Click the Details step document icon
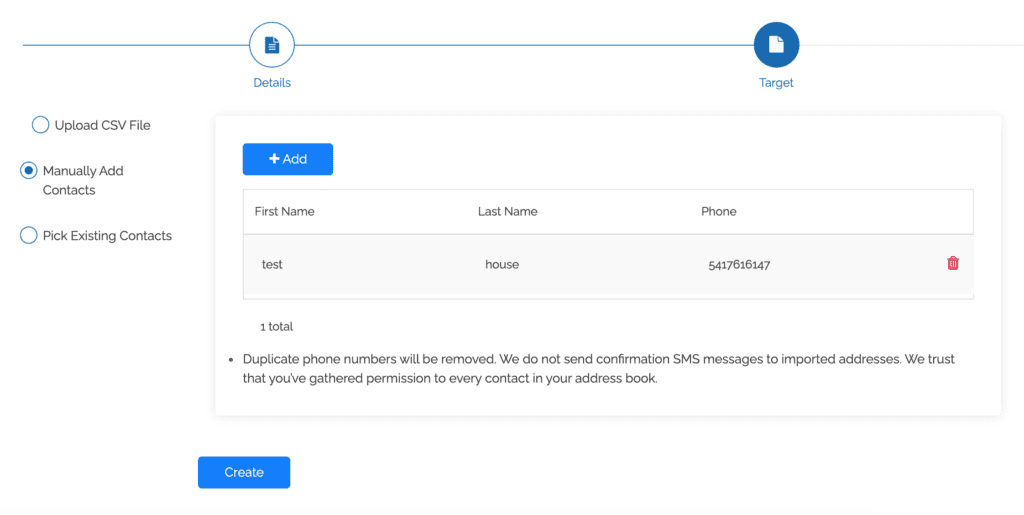 [271, 45]
